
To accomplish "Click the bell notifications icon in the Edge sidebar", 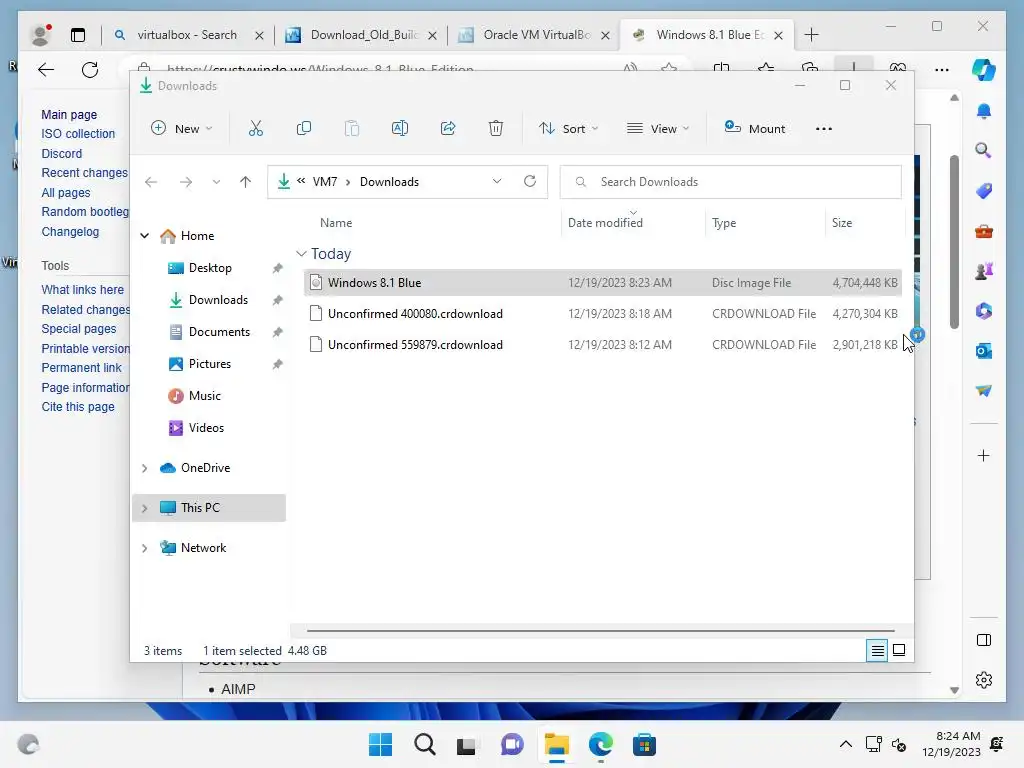I will coord(984,111).
